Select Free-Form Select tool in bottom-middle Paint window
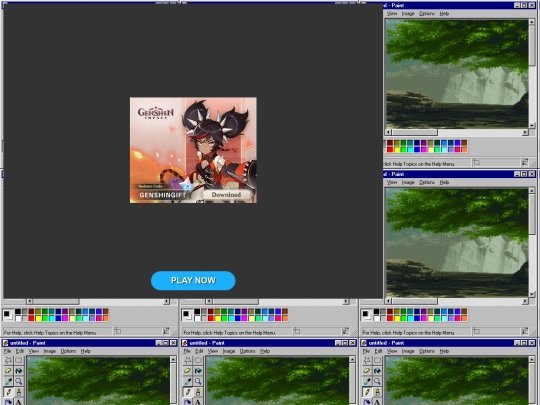This screenshot has height=405, width=540. [x=188, y=360]
